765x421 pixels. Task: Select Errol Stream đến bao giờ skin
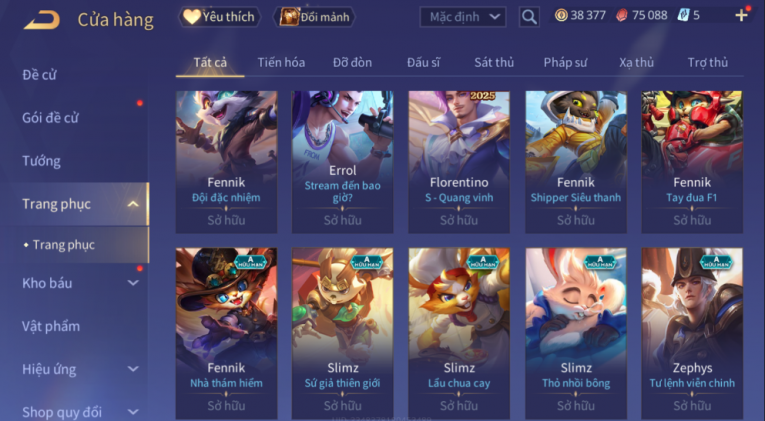(342, 162)
